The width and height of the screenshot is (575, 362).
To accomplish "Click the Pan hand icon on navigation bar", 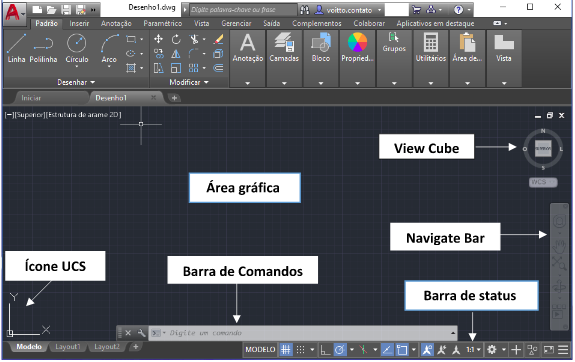I will 560,246.
